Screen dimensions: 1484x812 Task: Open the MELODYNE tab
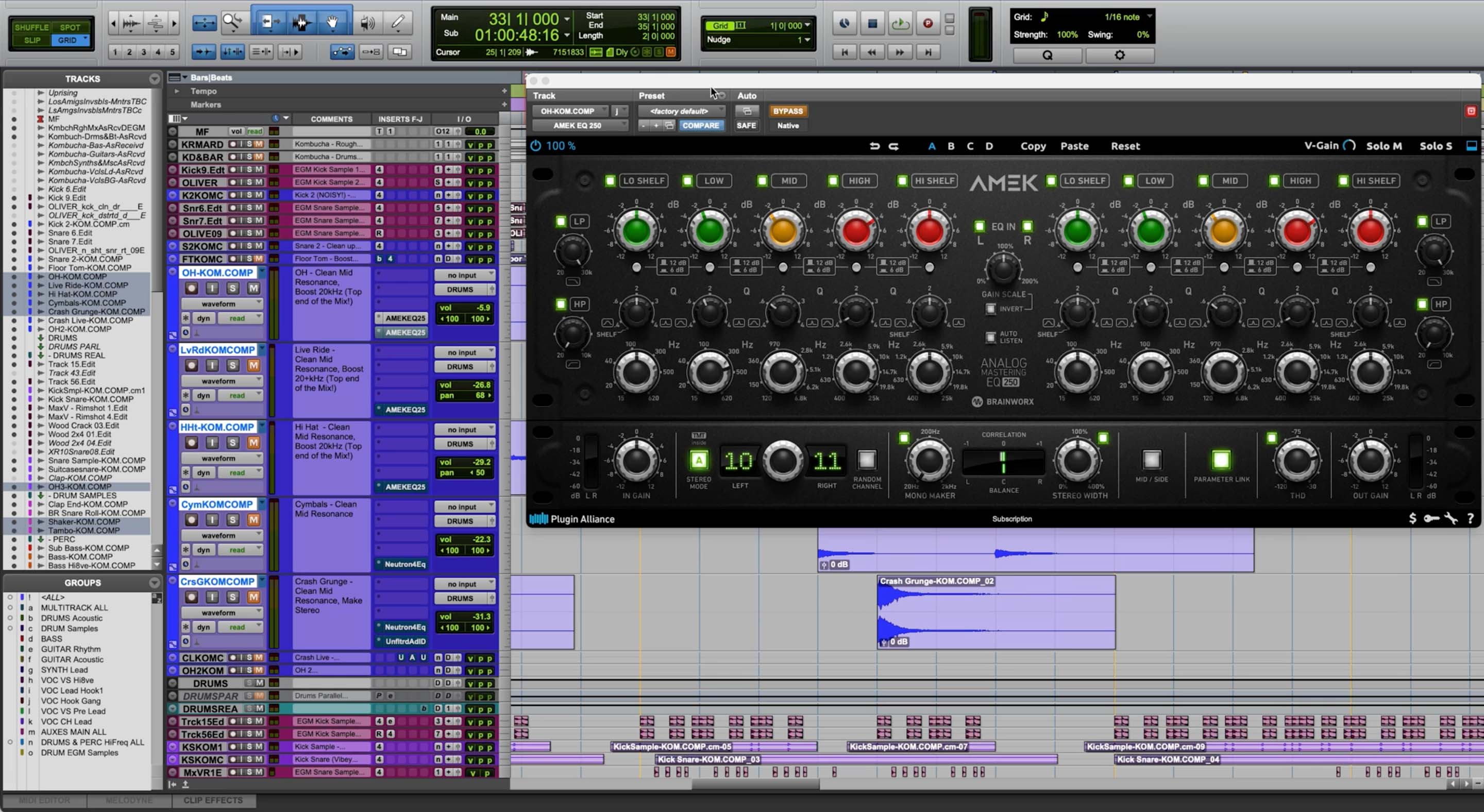click(x=129, y=801)
